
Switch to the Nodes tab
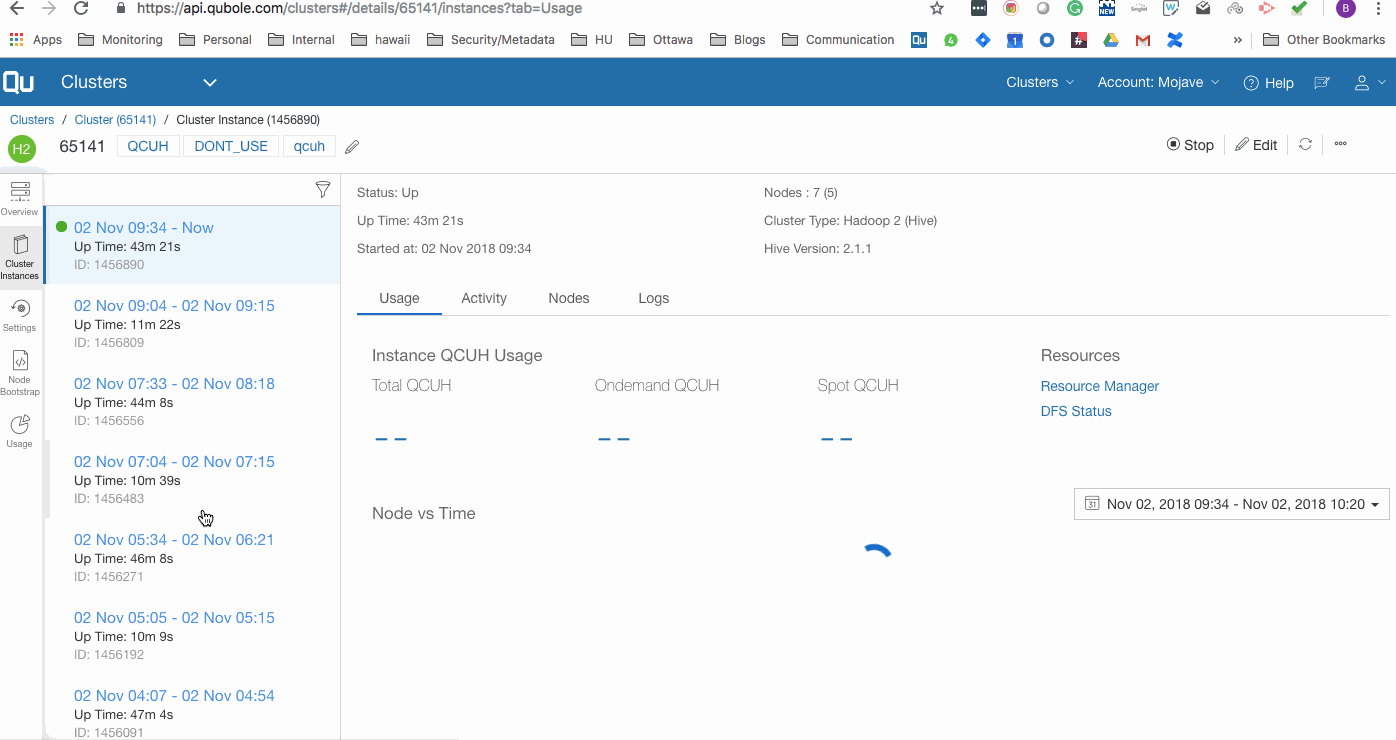[x=569, y=298]
